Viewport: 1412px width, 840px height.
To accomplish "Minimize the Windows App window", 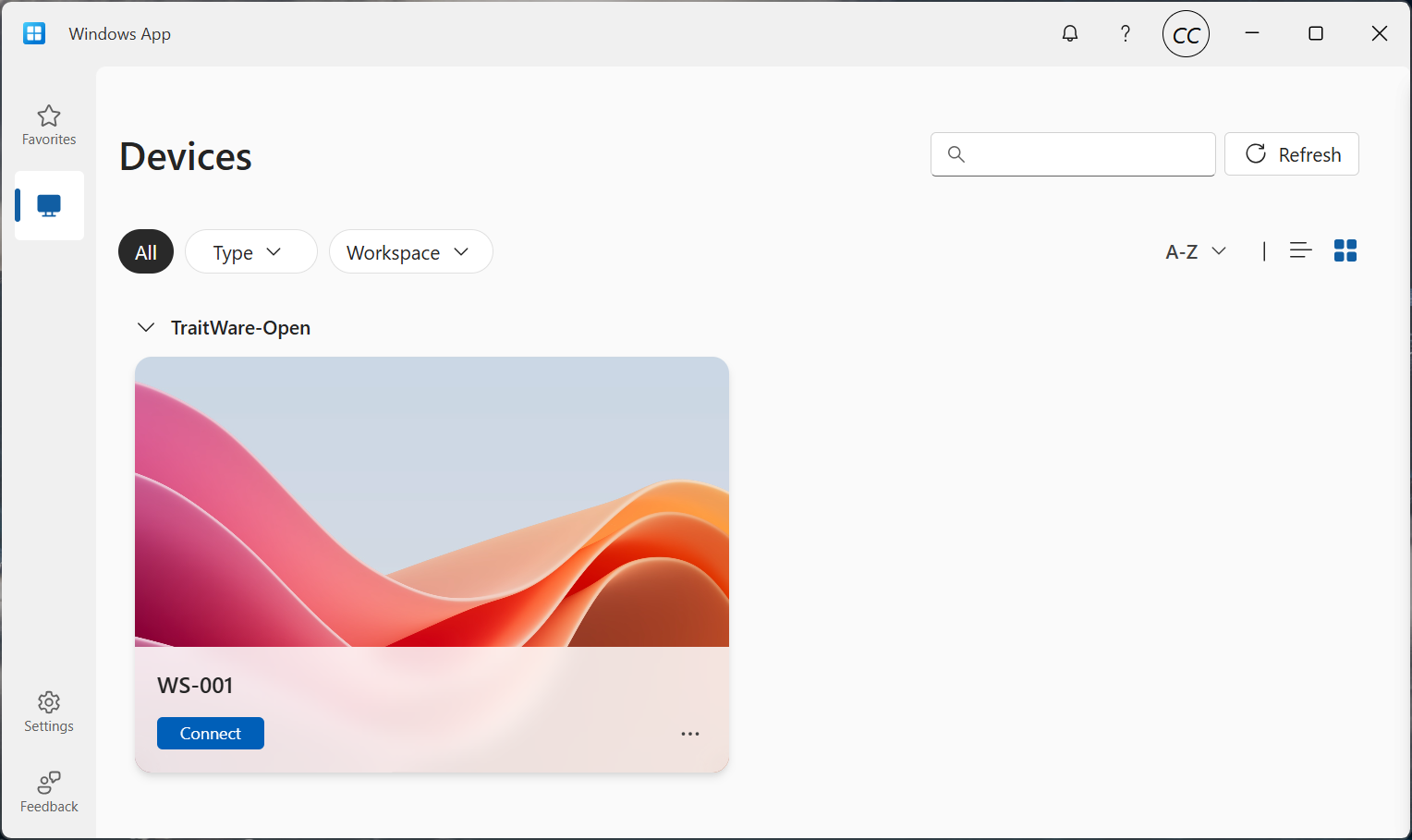I will pos(1252,33).
